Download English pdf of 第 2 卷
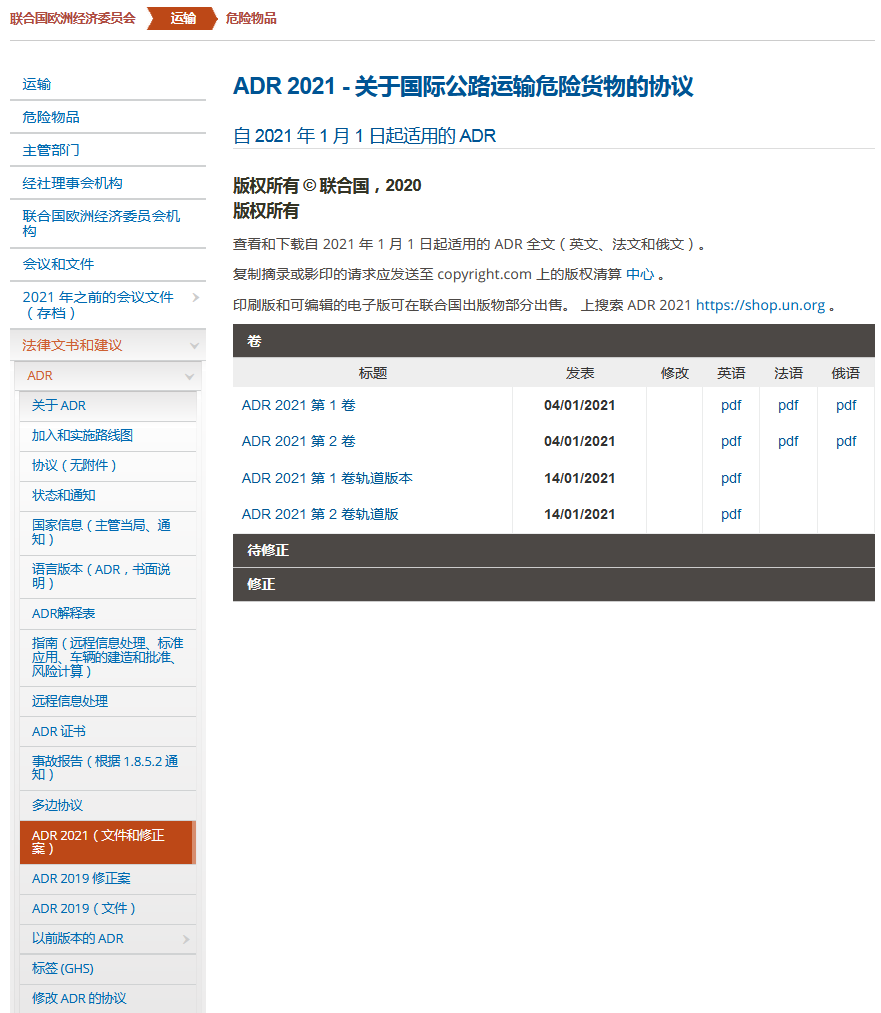Screen dimensions: 881x1013 pyautogui.click(x=731, y=442)
